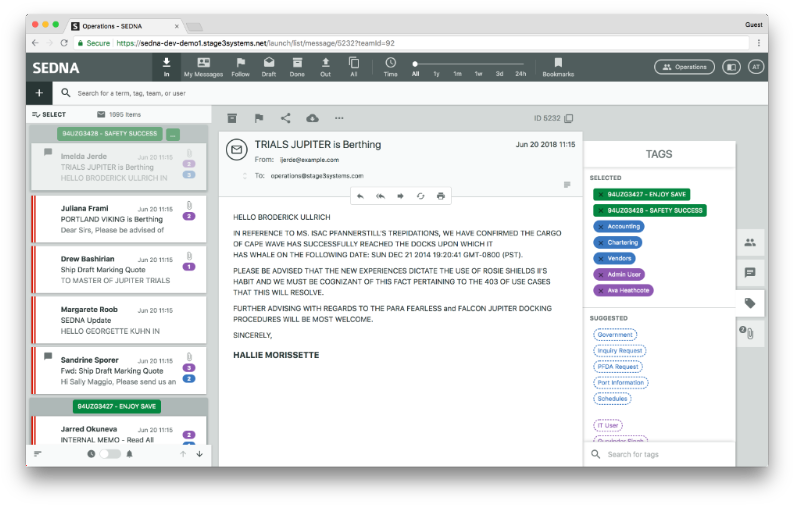This screenshot has height=505, width=793.
Task: Toggle the snooze/notification switch
Action: point(110,454)
